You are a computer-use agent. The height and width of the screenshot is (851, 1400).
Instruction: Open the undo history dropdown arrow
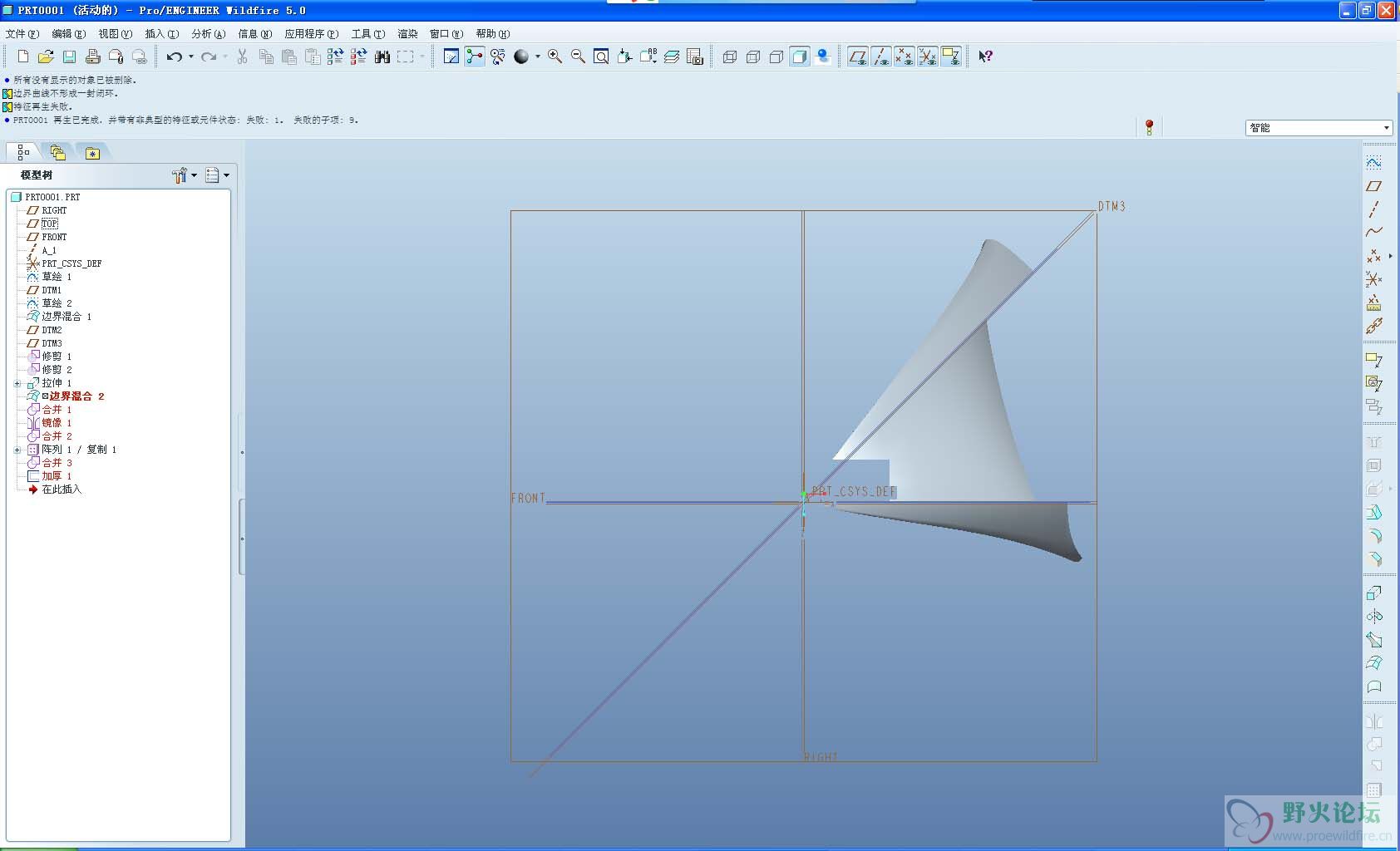click(x=191, y=57)
